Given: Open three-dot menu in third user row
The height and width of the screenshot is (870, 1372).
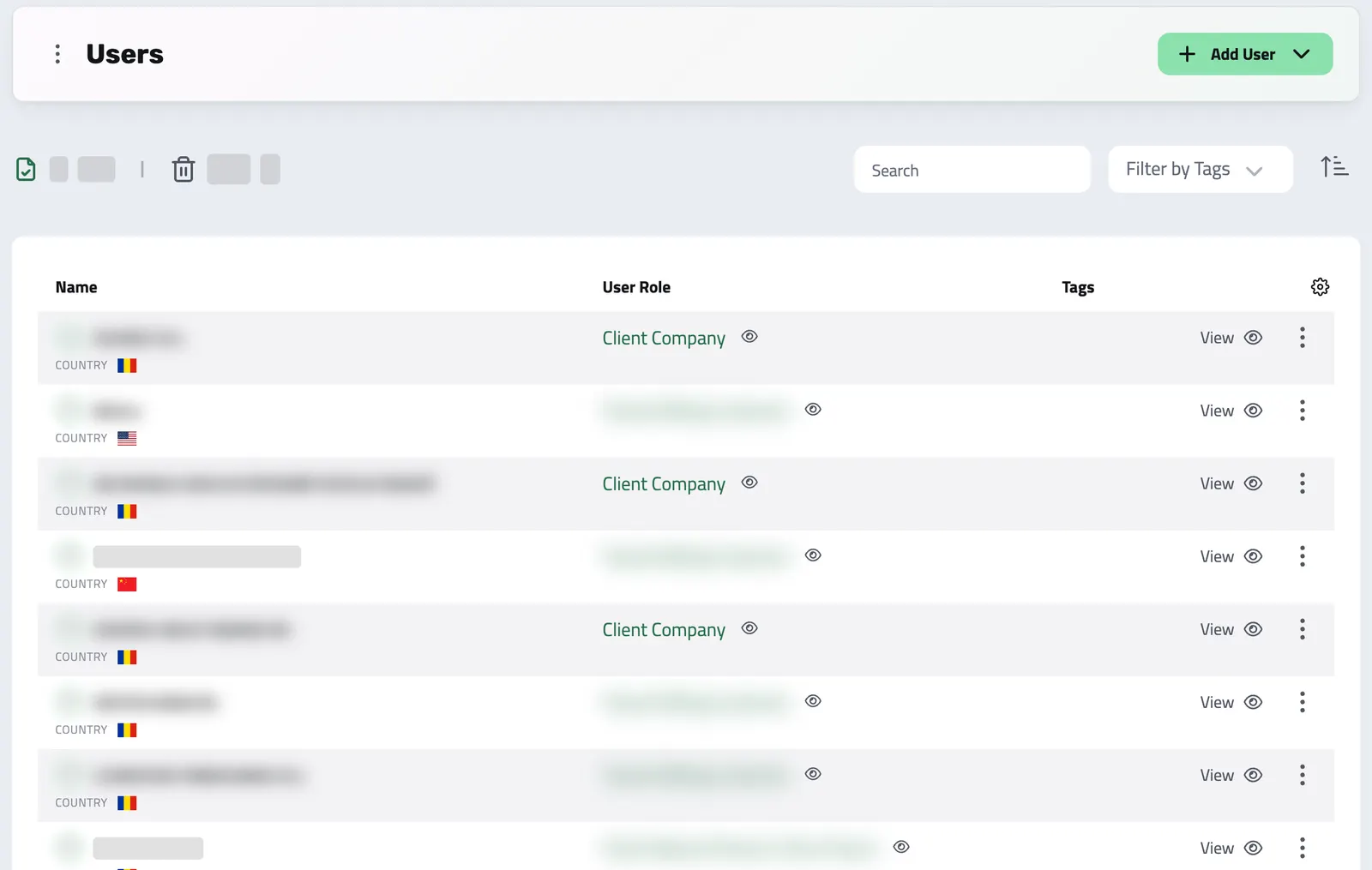Looking at the screenshot, I should 1303,483.
